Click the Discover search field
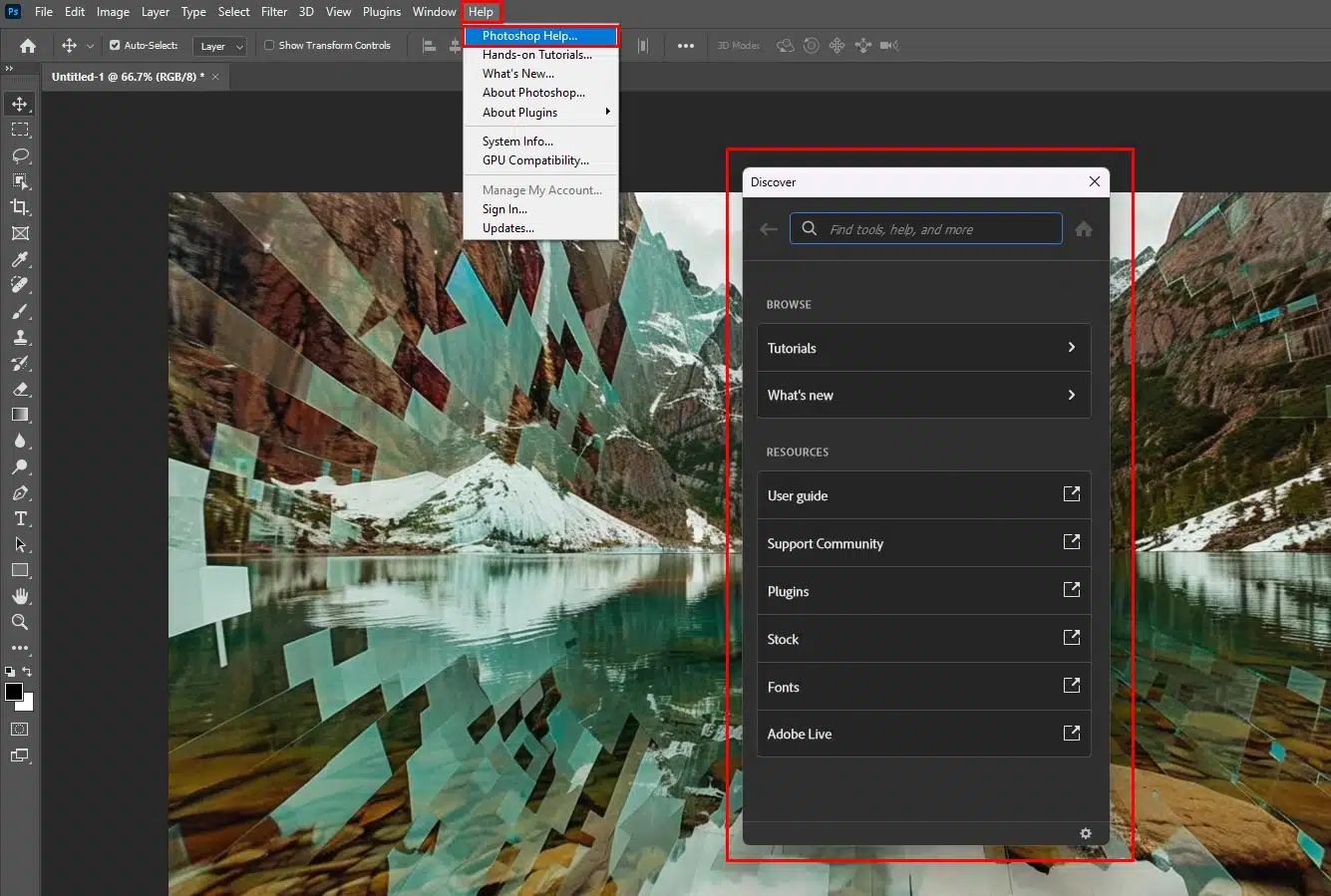 (x=926, y=229)
